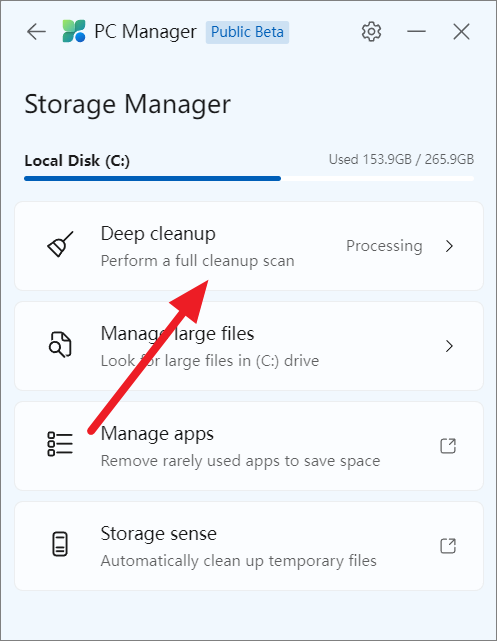497x641 pixels.
Task: Click the PC Manager logo icon
Action: (x=74, y=31)
